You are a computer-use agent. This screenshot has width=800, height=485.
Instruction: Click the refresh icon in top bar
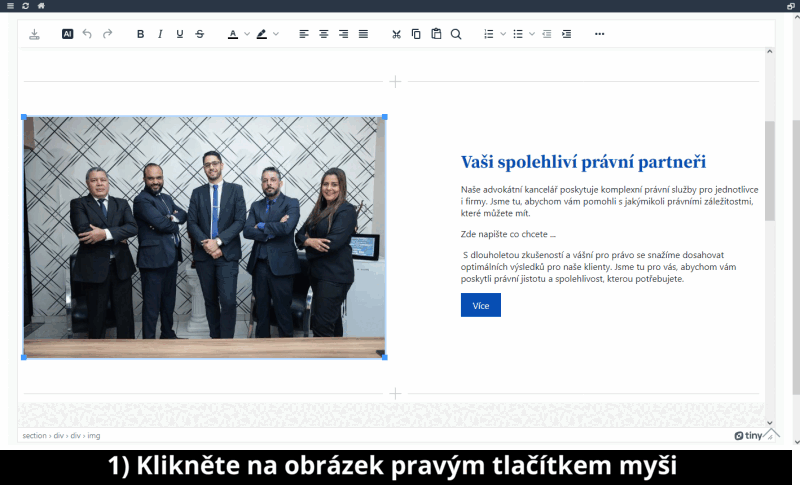[26, 6]
